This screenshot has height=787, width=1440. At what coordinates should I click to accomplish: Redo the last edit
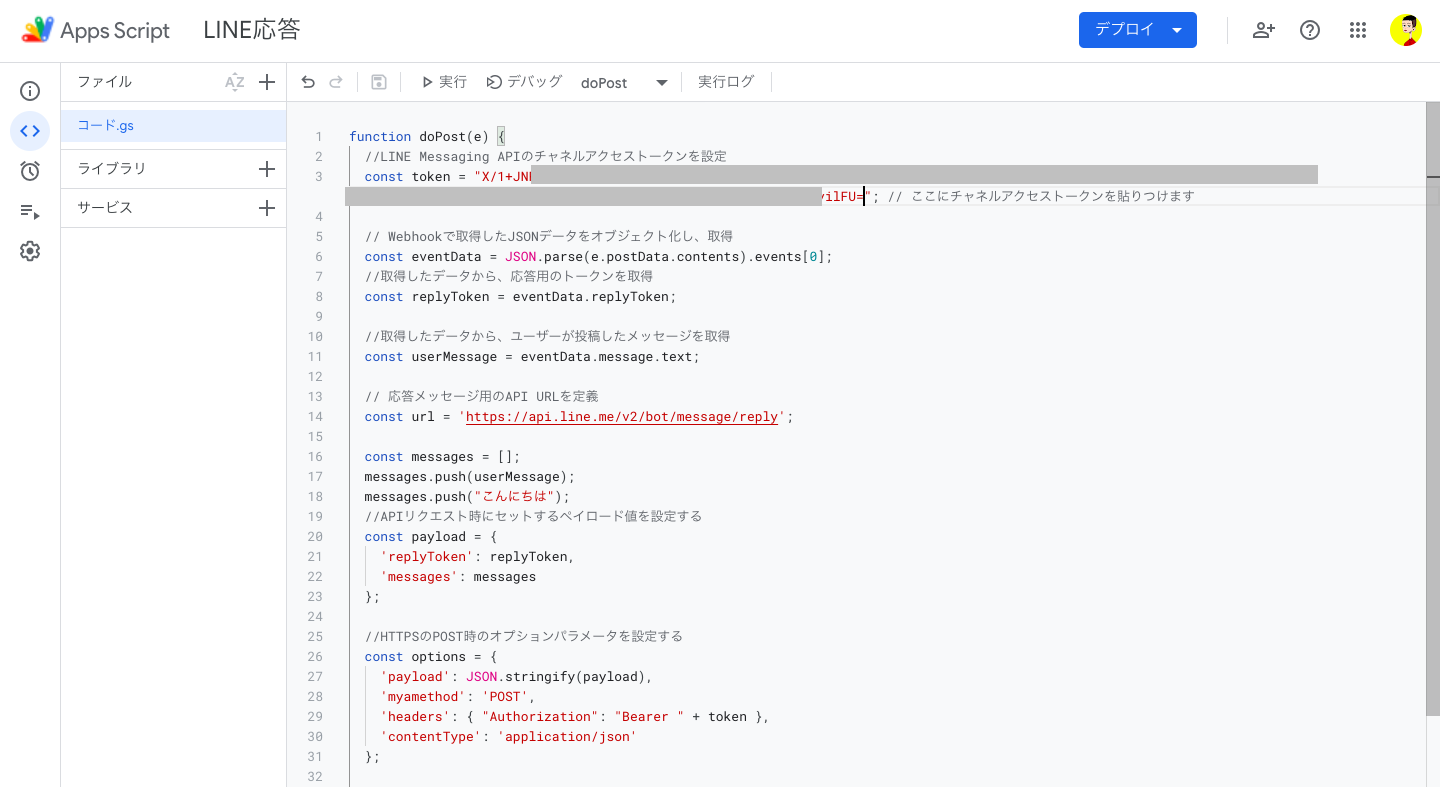[x=338, y=82]
